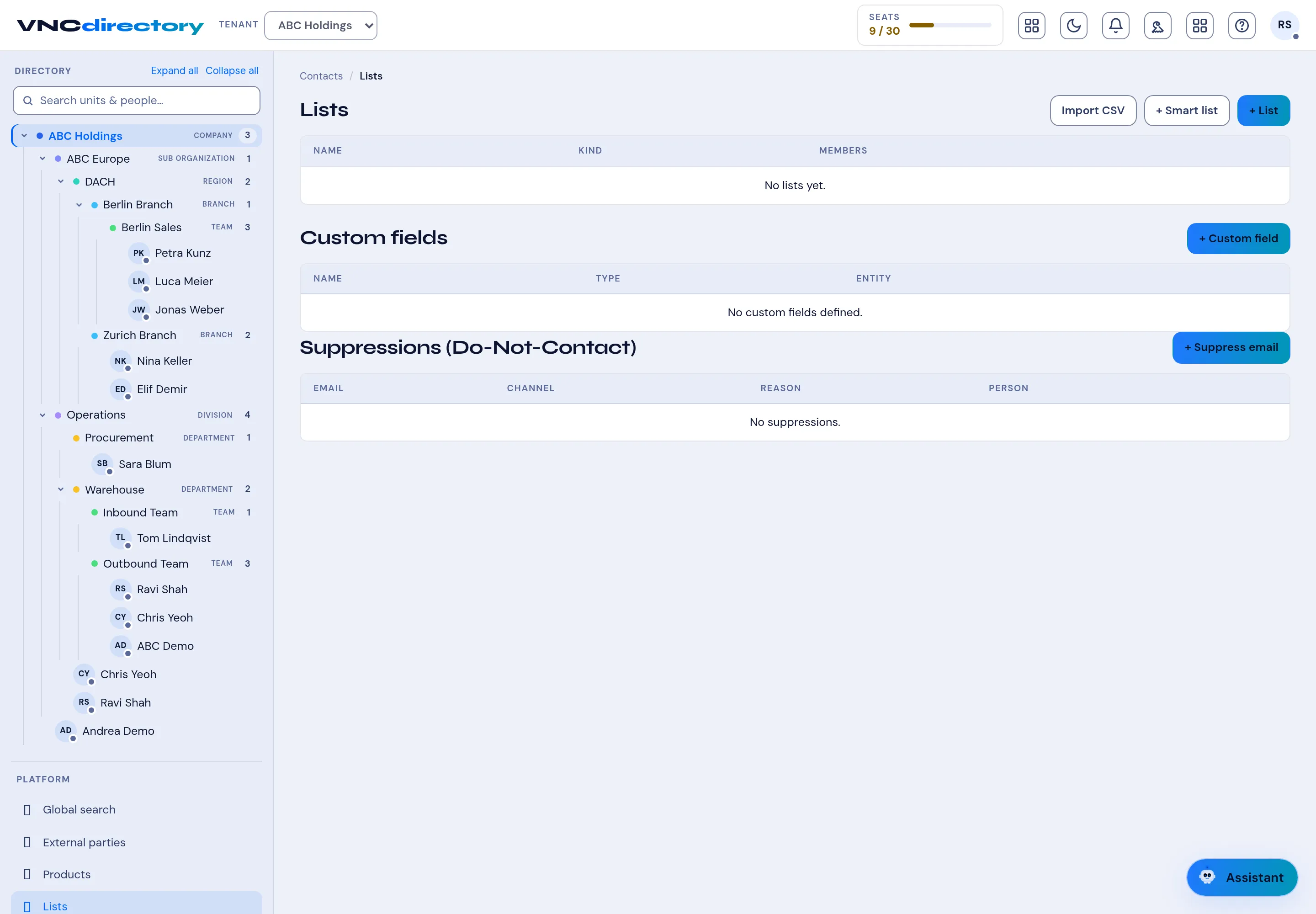The image size is (1316, 914).
Task: Click the grid icon left of the moon
Action: click(1031, 26)
